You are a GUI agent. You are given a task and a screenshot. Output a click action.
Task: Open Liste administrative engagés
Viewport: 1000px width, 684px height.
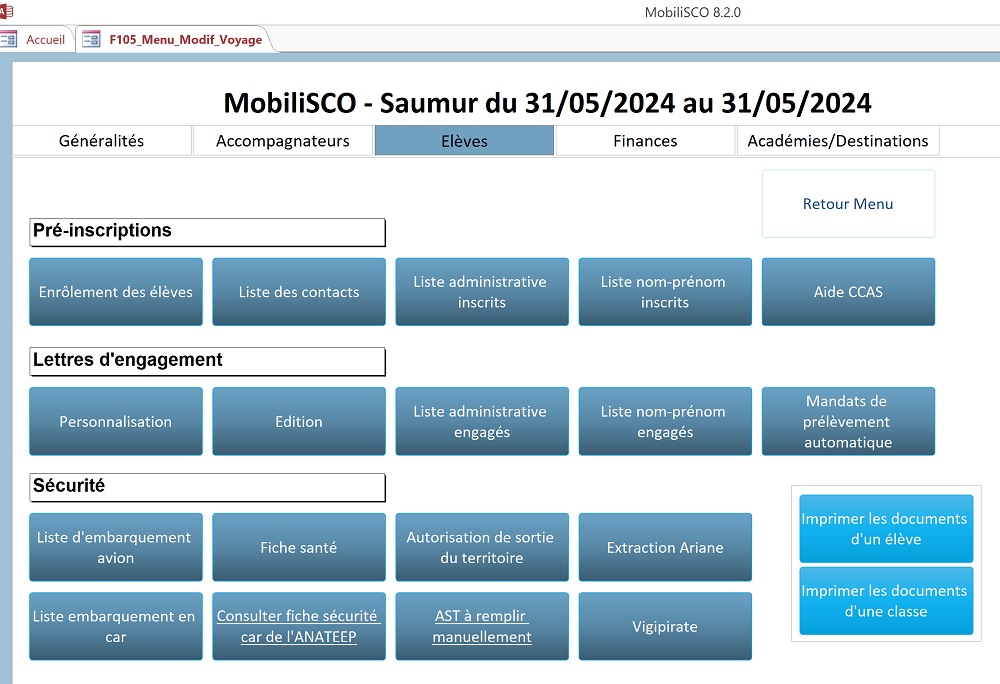tap(482, 421)
